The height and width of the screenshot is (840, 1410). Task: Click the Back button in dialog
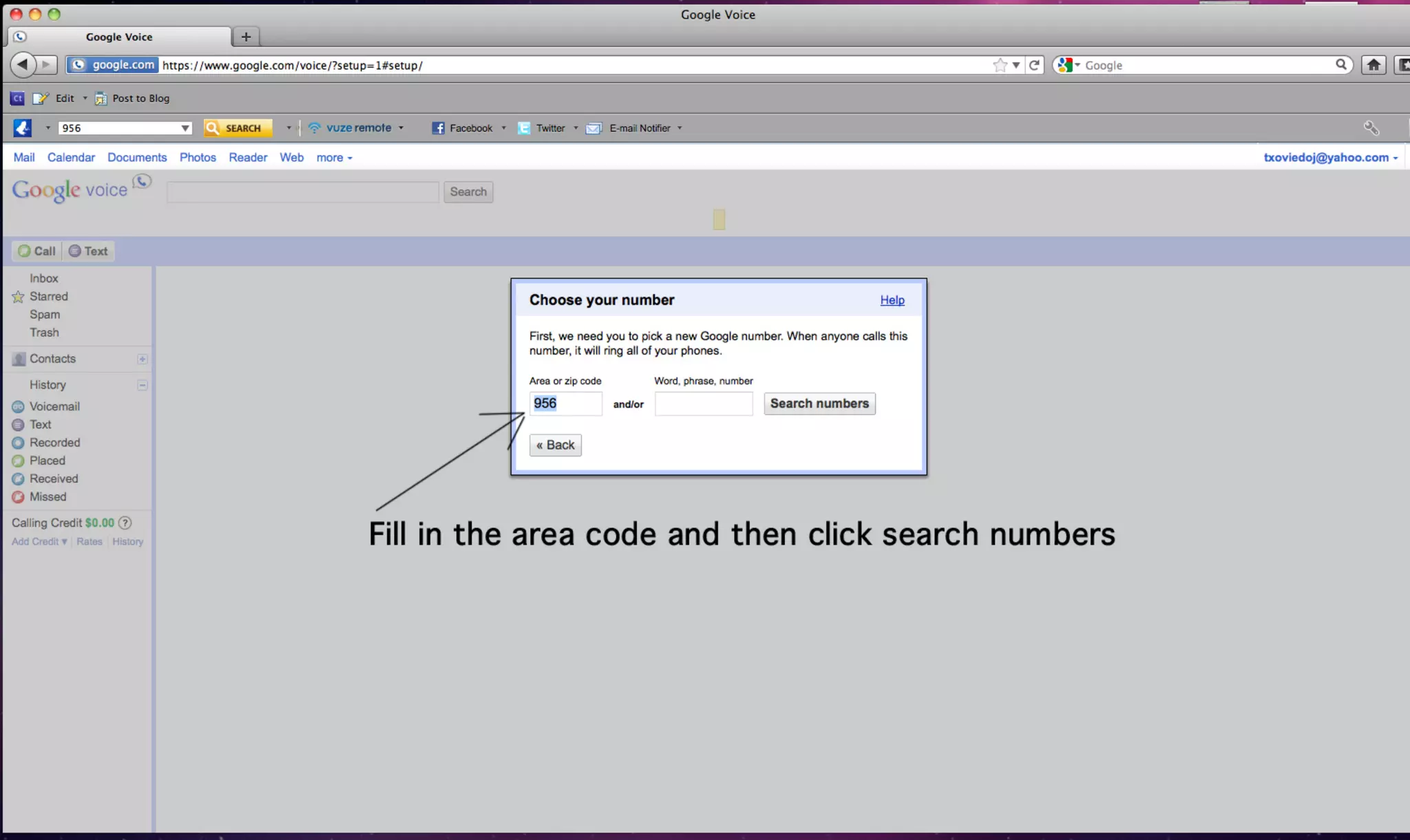tap(555, 445)
